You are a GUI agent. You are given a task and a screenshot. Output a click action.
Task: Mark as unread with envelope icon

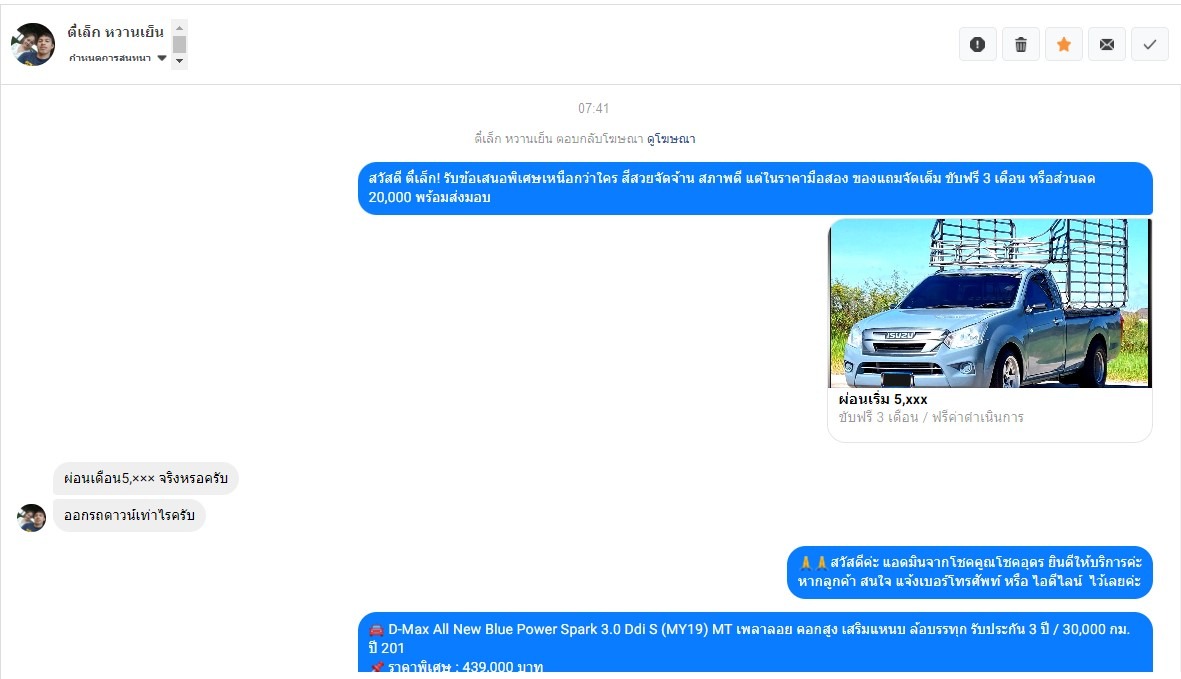tap(1106, 44)
